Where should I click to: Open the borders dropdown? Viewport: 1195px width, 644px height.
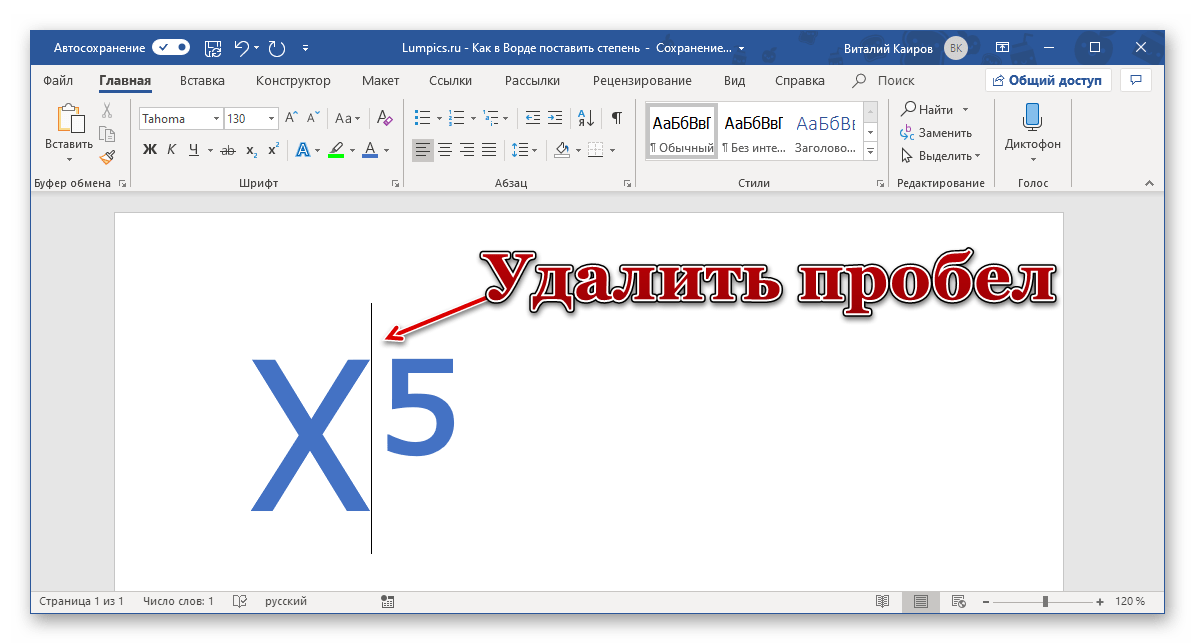pyautogui.click(x=613, y=150)
